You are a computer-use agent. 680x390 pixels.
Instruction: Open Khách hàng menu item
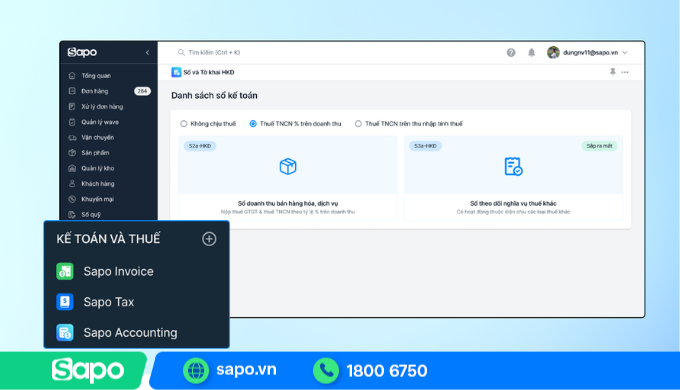(98, 184)
